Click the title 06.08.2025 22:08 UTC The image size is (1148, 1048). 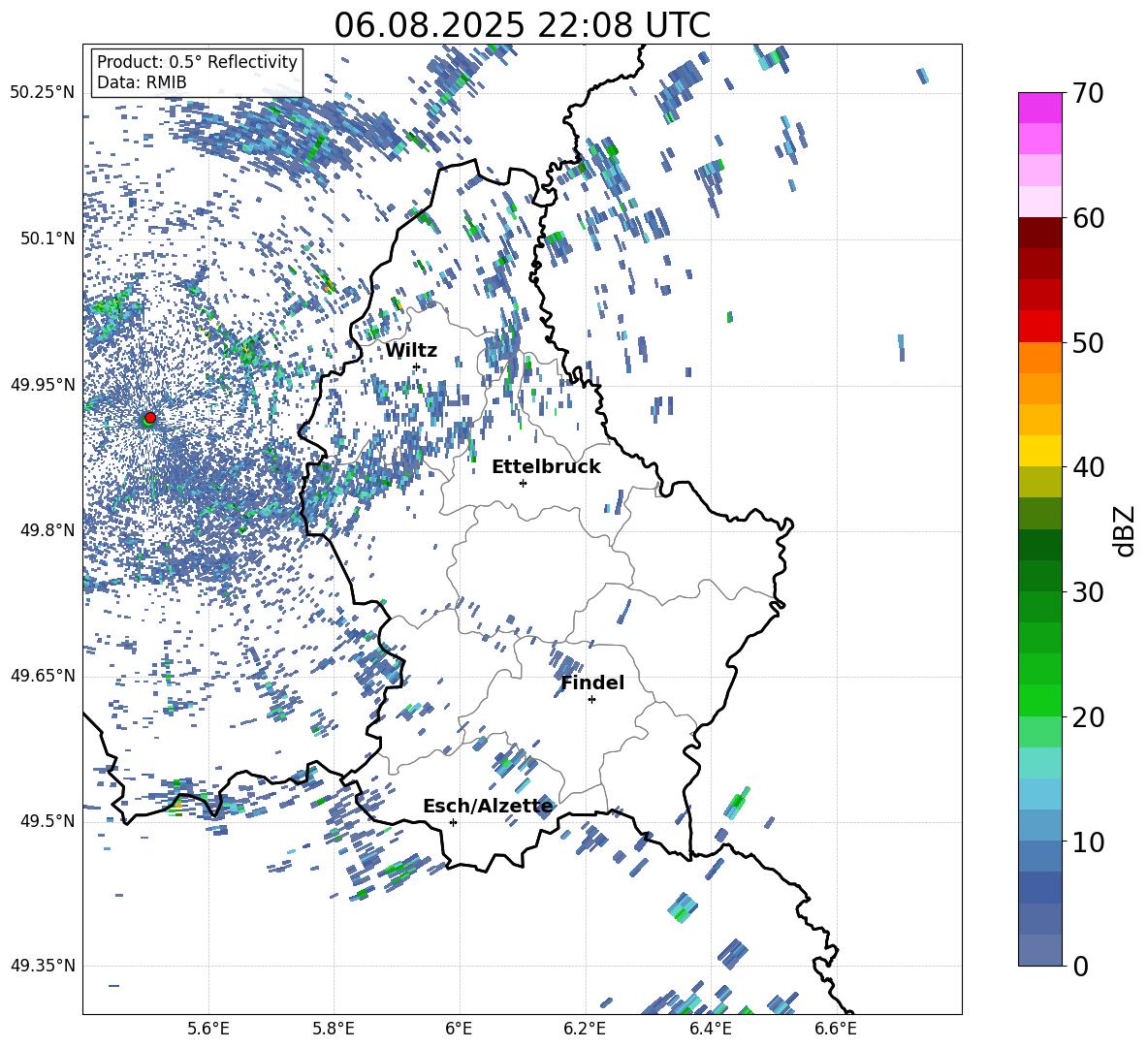[x=522, y=25]
